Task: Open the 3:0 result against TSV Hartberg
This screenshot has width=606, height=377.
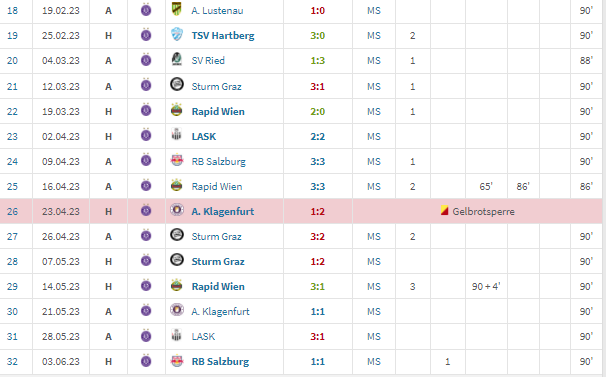Action: point(318,36)
